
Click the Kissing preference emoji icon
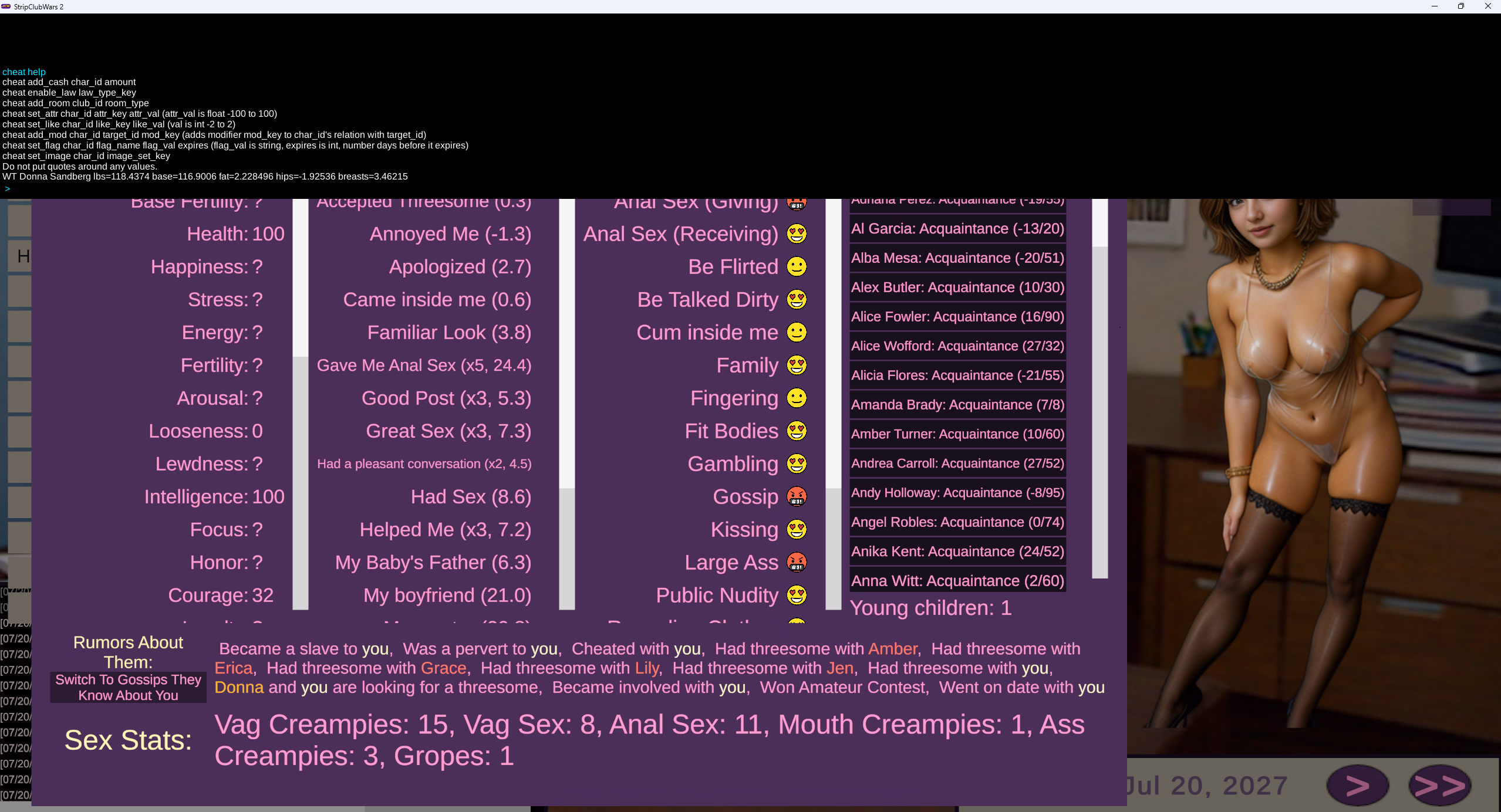click(x=797, y=530)
